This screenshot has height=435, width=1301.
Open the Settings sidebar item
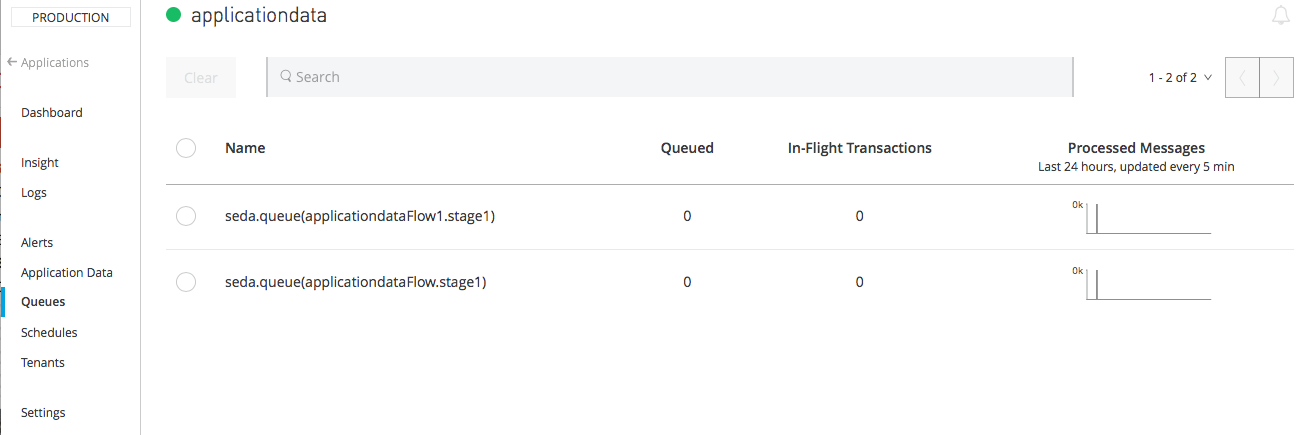pos(43,413)
